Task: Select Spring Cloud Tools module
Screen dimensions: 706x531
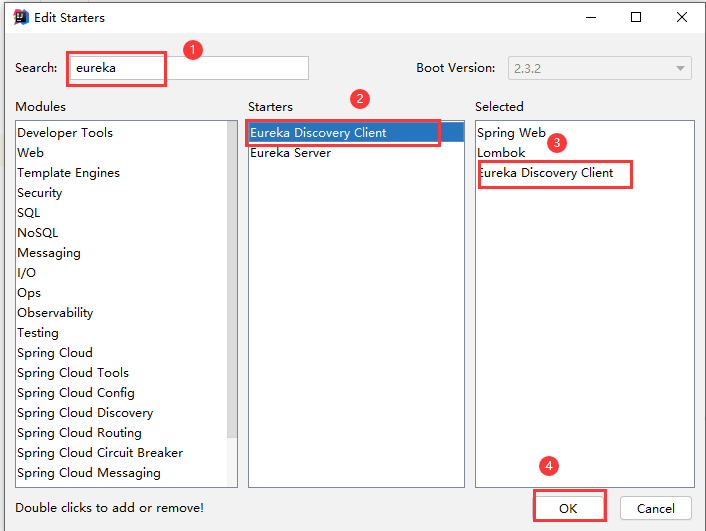Action: 122,373
